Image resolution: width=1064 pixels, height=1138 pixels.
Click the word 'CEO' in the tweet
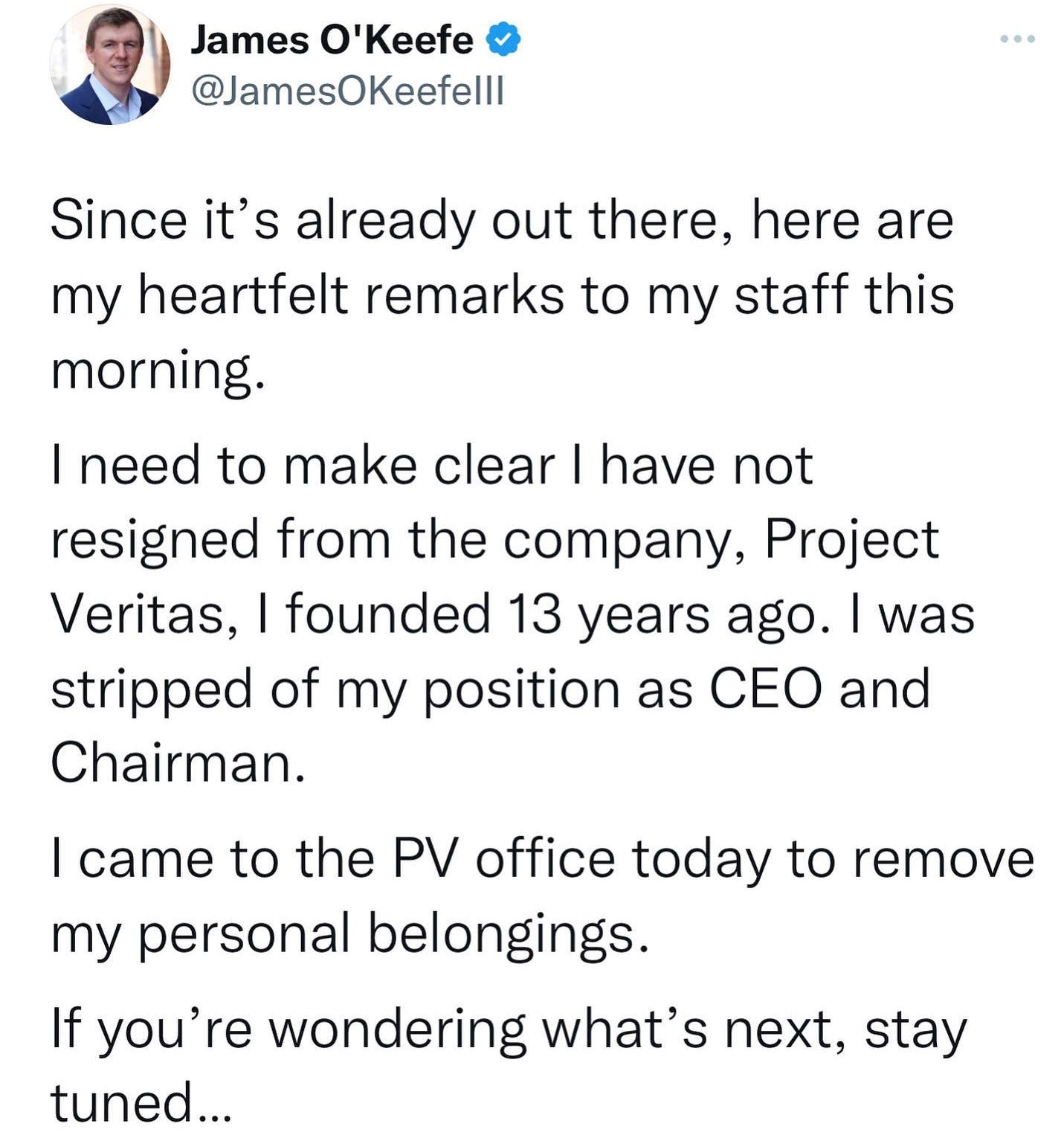[766, 689]
